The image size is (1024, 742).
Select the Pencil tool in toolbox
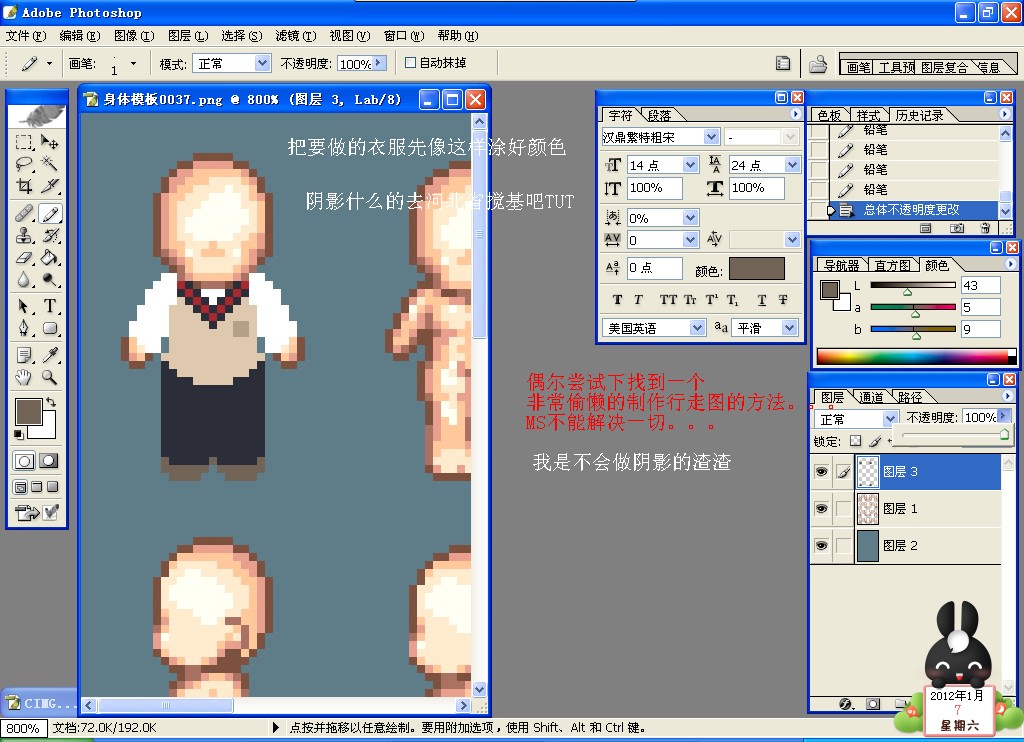click(x=50, y=213)
